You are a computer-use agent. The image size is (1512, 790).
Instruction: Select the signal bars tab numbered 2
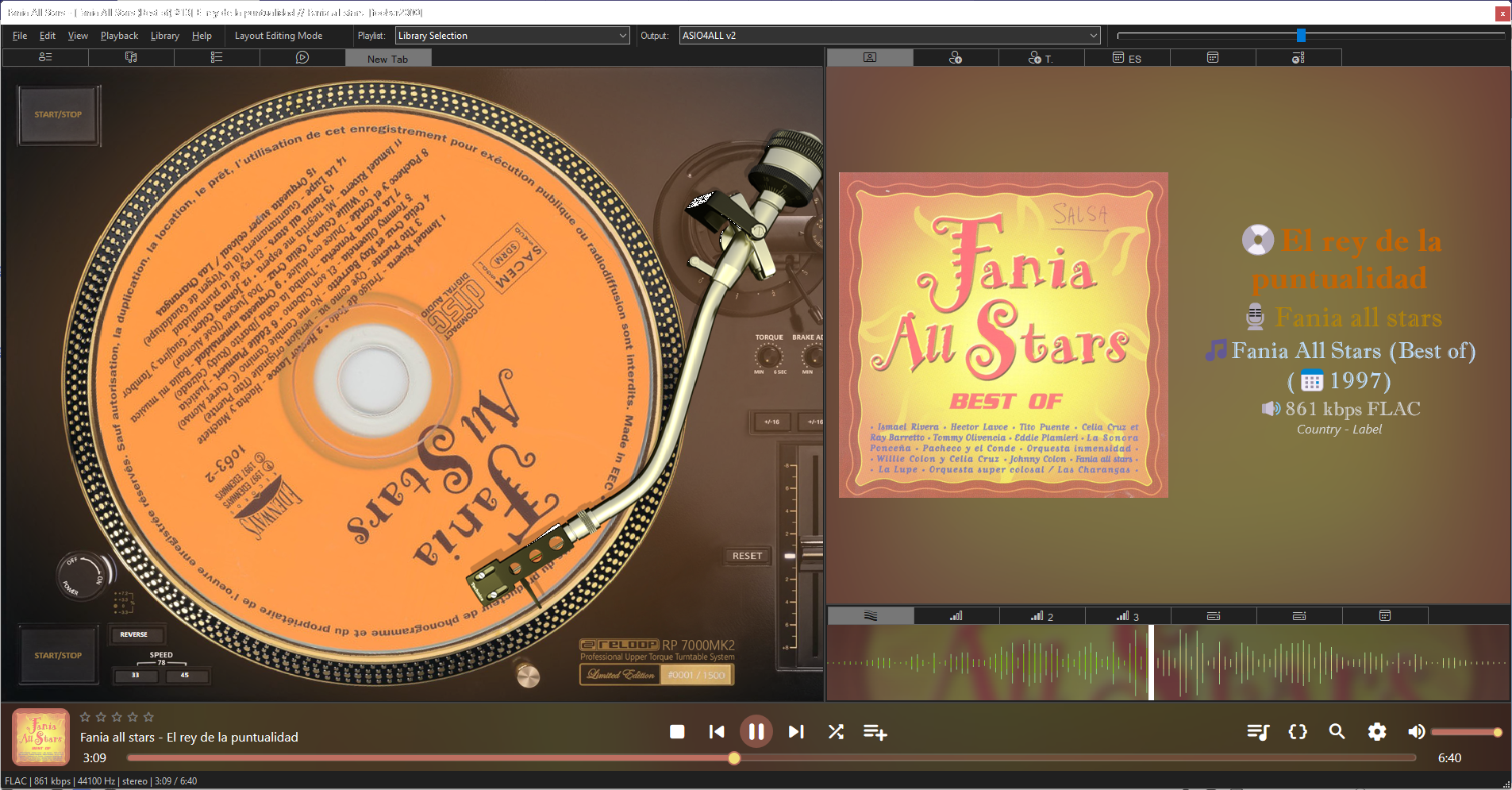[x=1042, y=616]
